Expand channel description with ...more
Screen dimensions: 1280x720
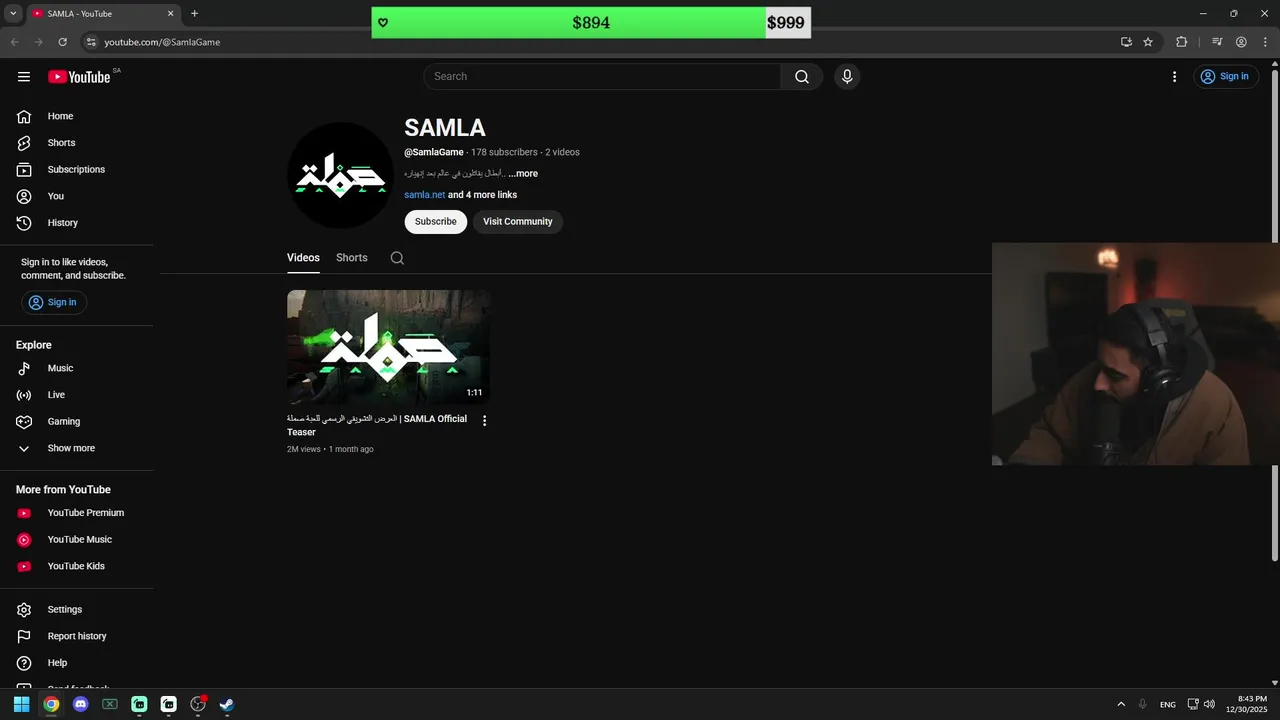523,174
